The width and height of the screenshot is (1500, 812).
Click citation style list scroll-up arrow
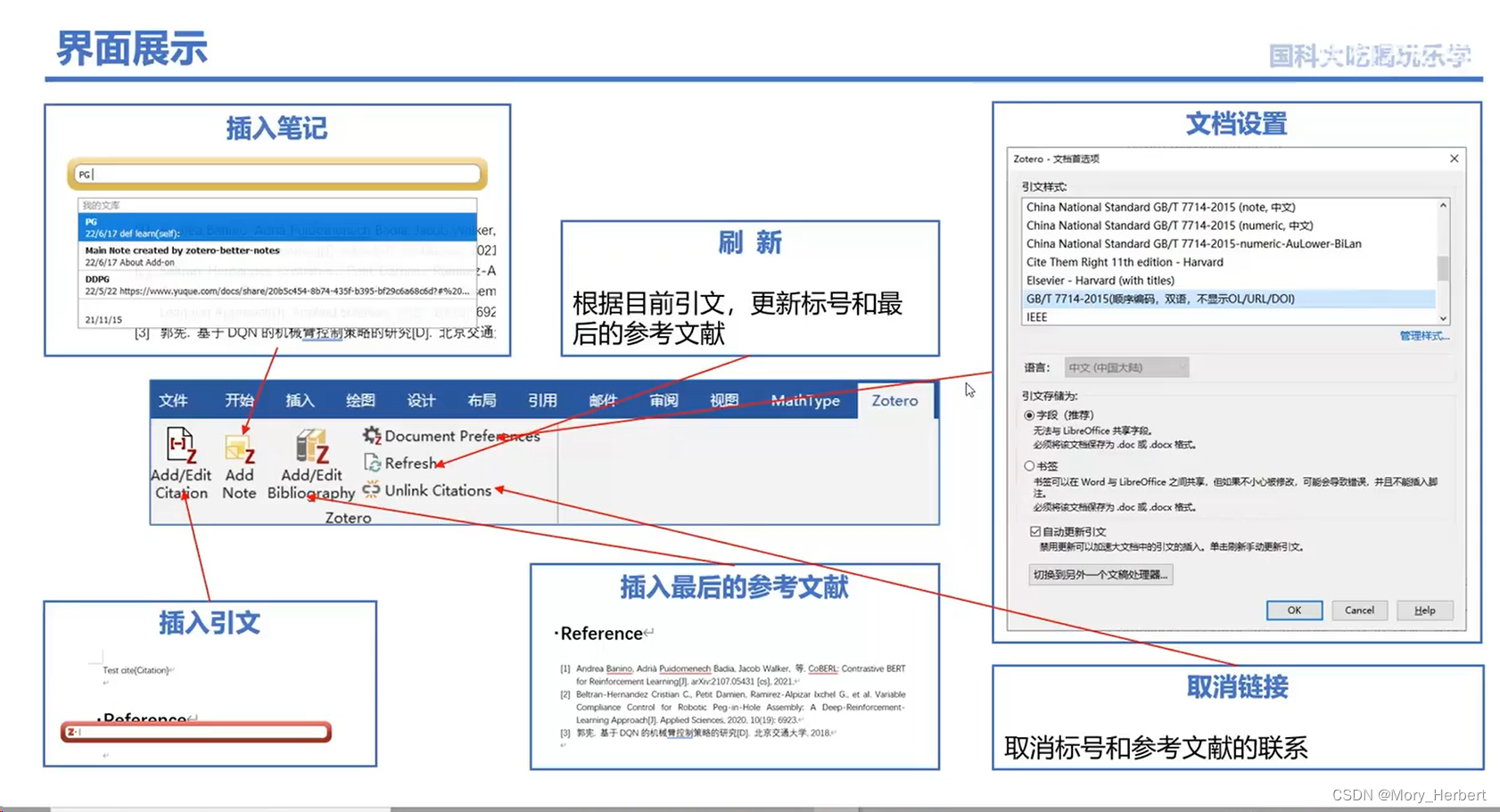(1443, 206)
